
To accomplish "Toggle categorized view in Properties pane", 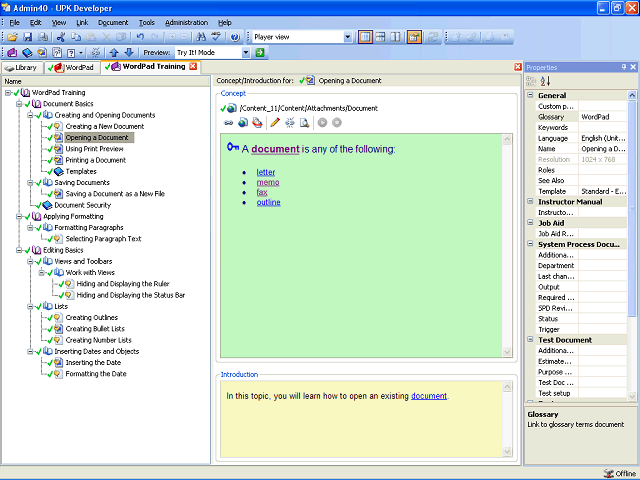I will coord(531,81).
